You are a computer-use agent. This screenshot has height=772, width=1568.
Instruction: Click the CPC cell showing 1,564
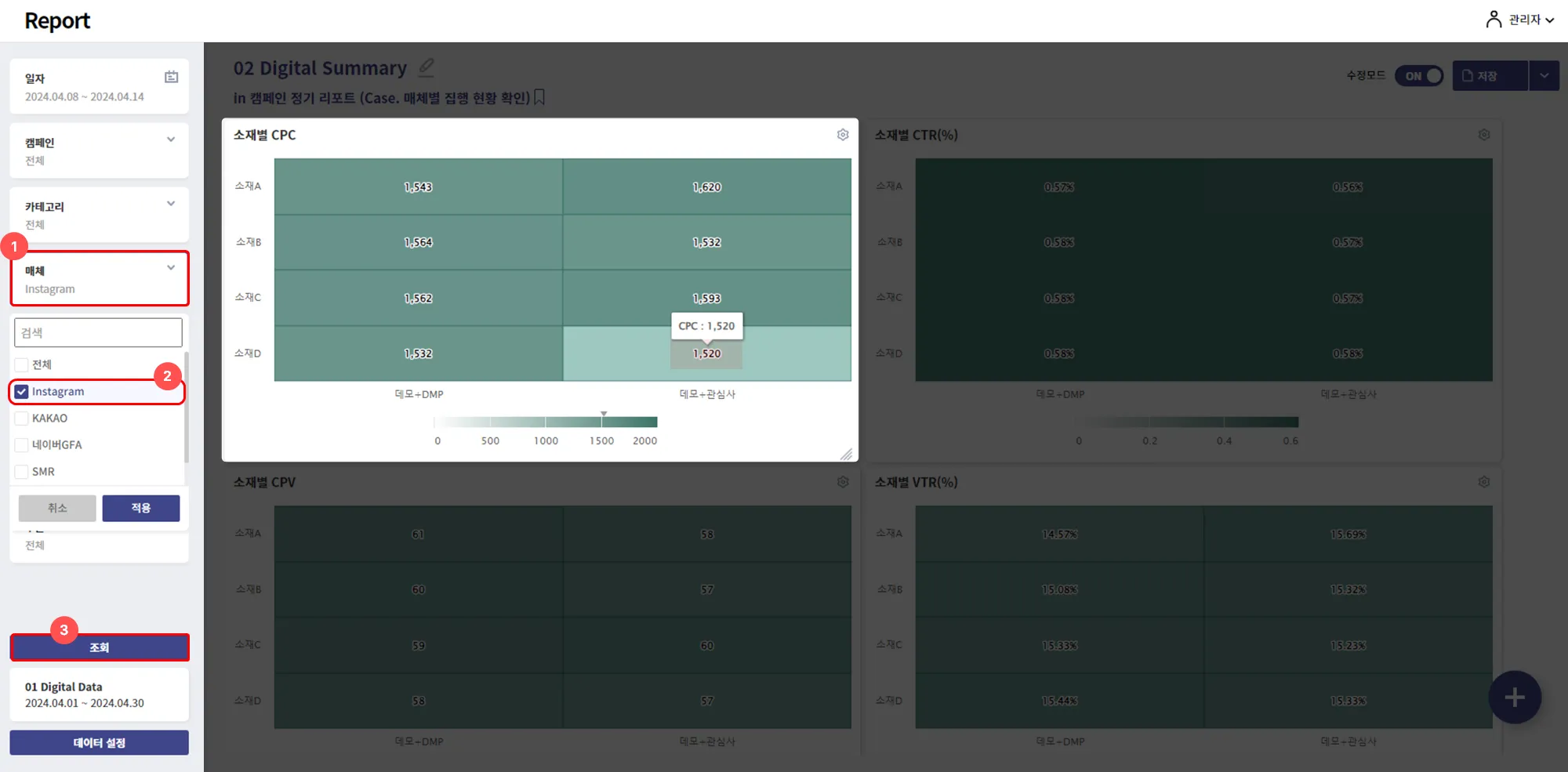coord(419,242)
